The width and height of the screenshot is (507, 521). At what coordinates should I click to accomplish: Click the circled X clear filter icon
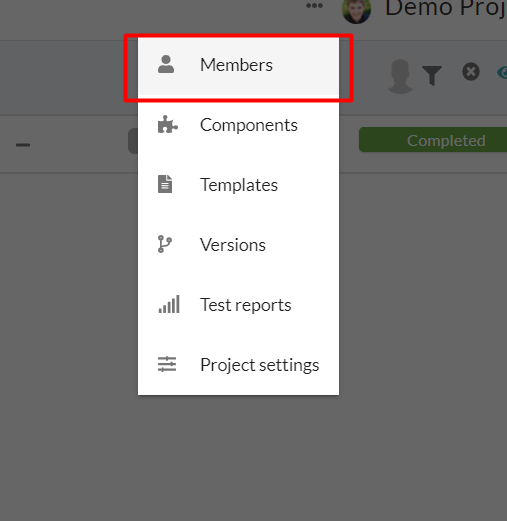click(x=471, y=71)
